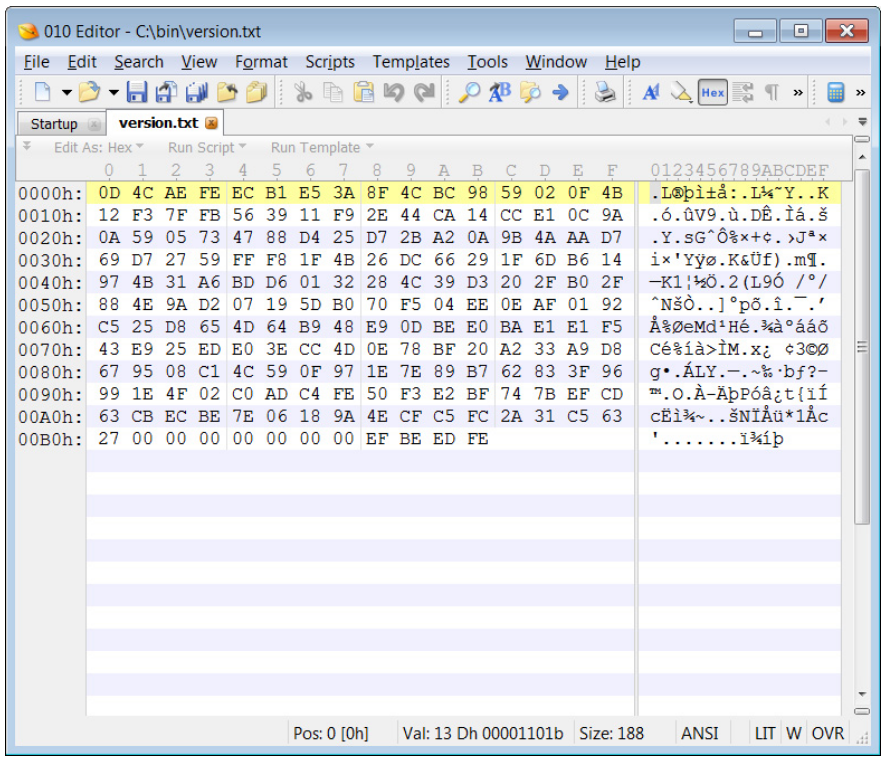Click the Find in Files icon
Viewport: 888px width, 759px height.
pyautogui.click(x=530, y=92)
